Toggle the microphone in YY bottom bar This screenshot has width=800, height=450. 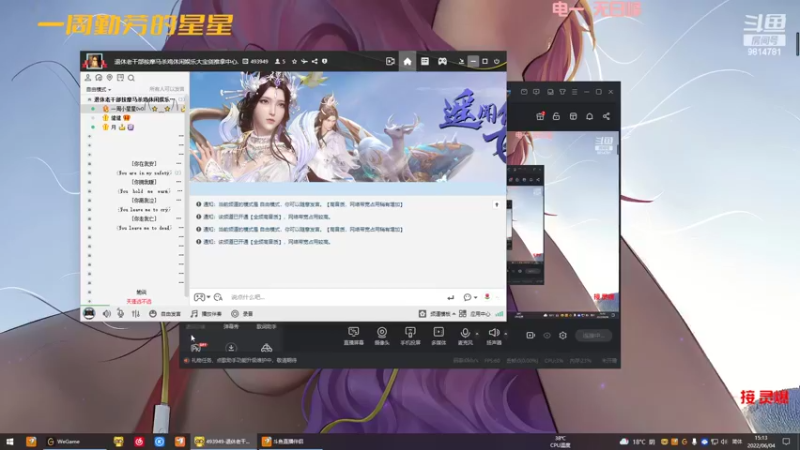click(120, 314)
